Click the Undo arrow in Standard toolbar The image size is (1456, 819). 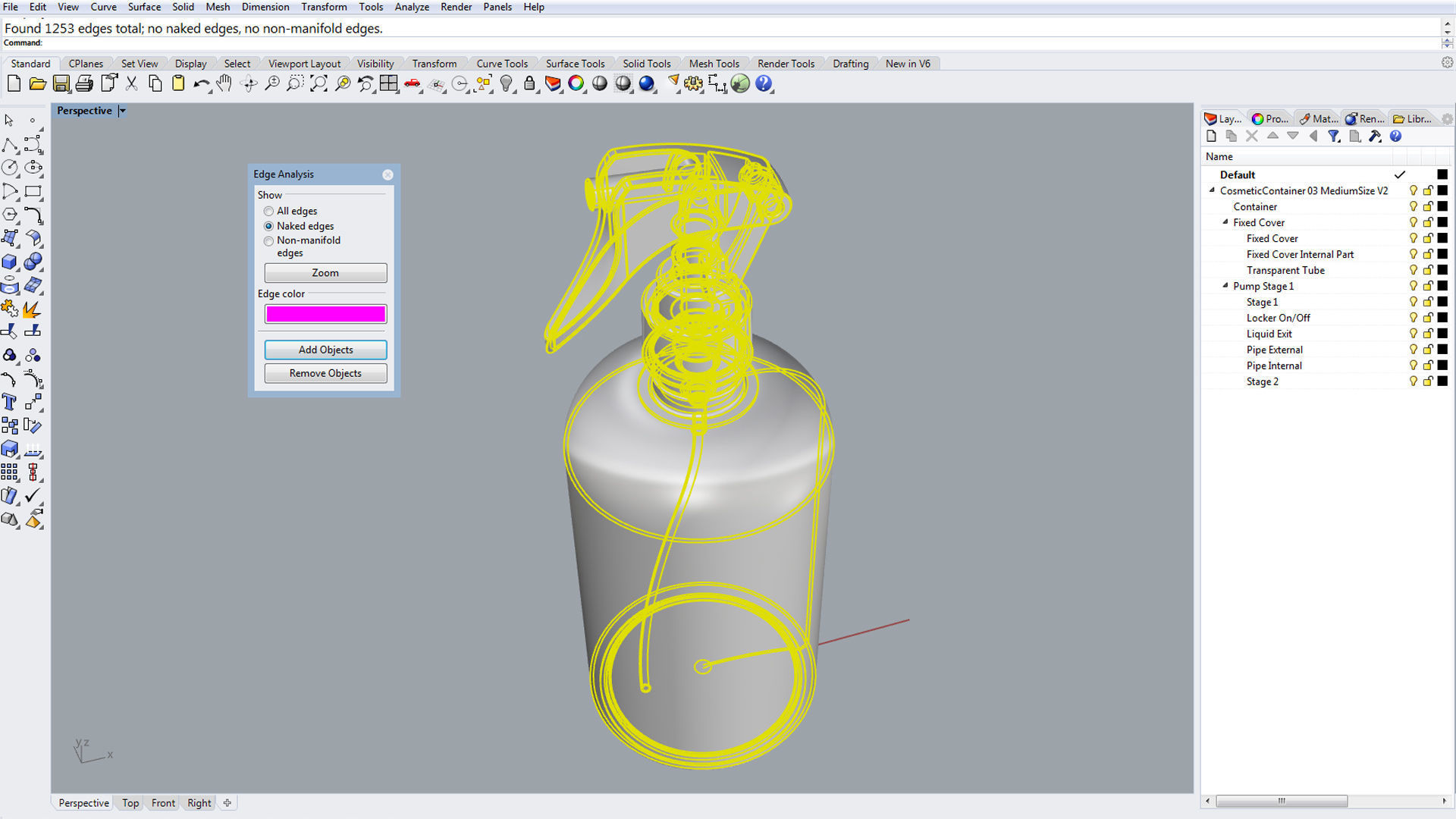[x=201, y=83]
